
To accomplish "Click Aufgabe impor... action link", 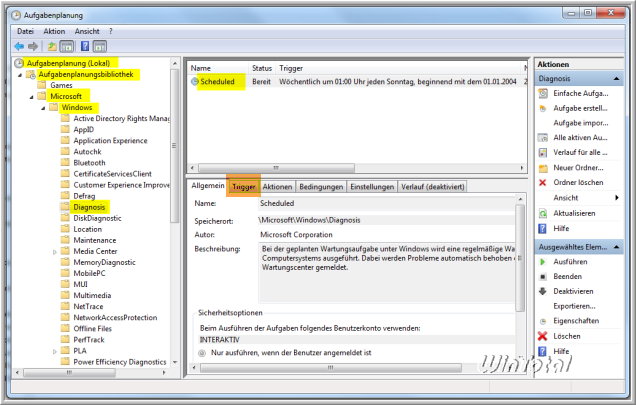I will (x=580, y=123).
